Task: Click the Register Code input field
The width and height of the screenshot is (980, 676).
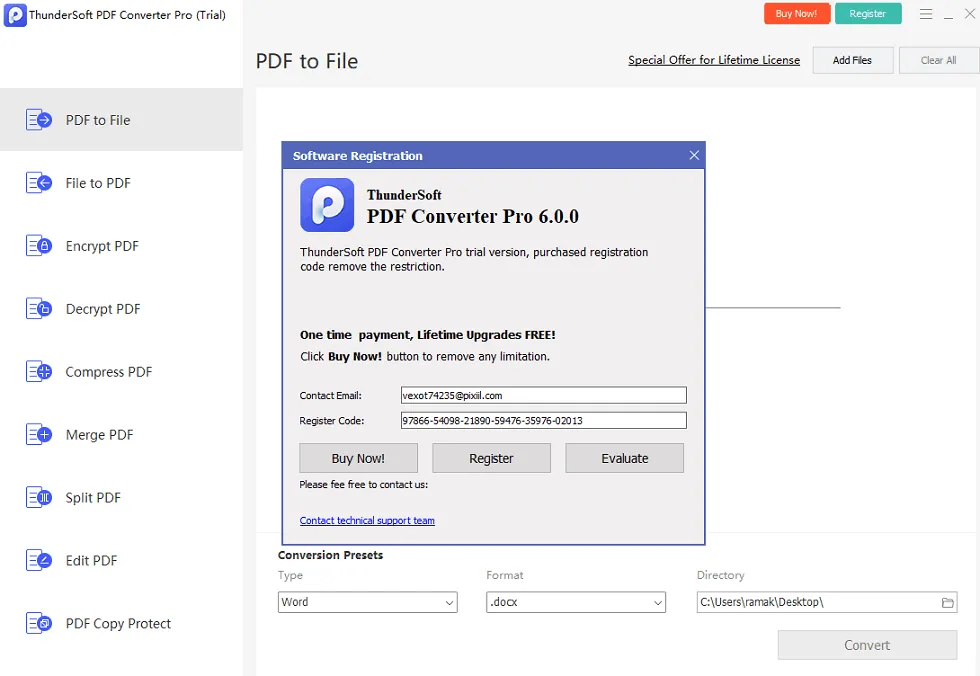Action: (x=543, y=420)
